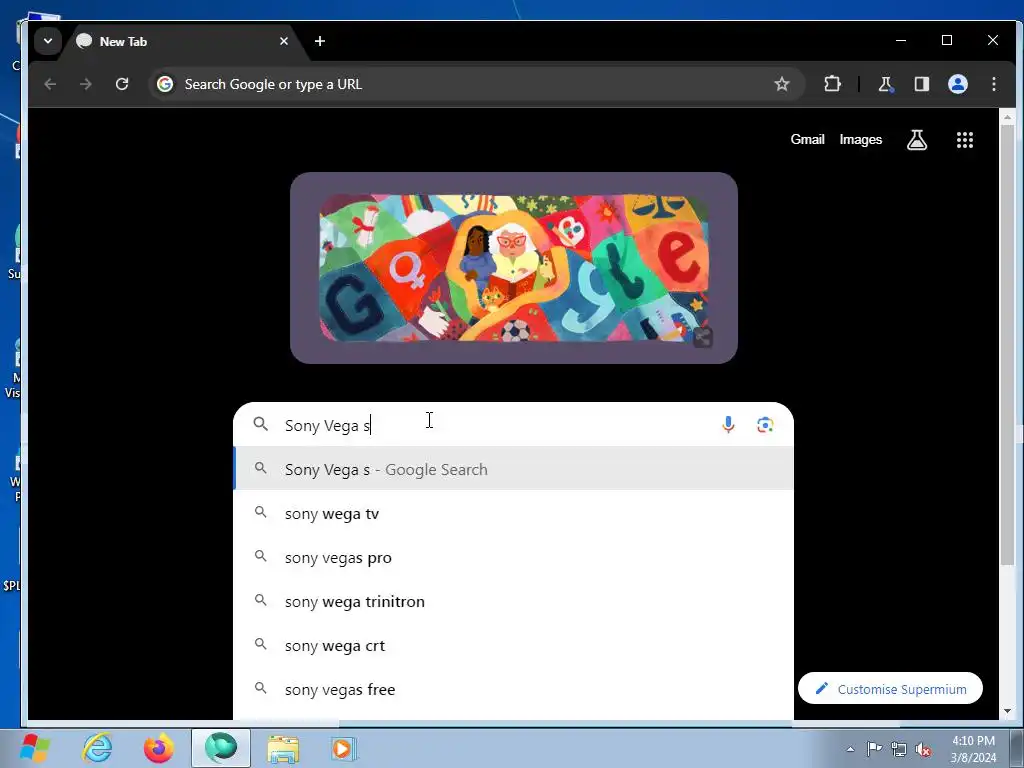The width and height of the screenshot is (1024, 768).
Task: Choose suggestion 'sony wega tv'
Action: [x=514, y=513]
